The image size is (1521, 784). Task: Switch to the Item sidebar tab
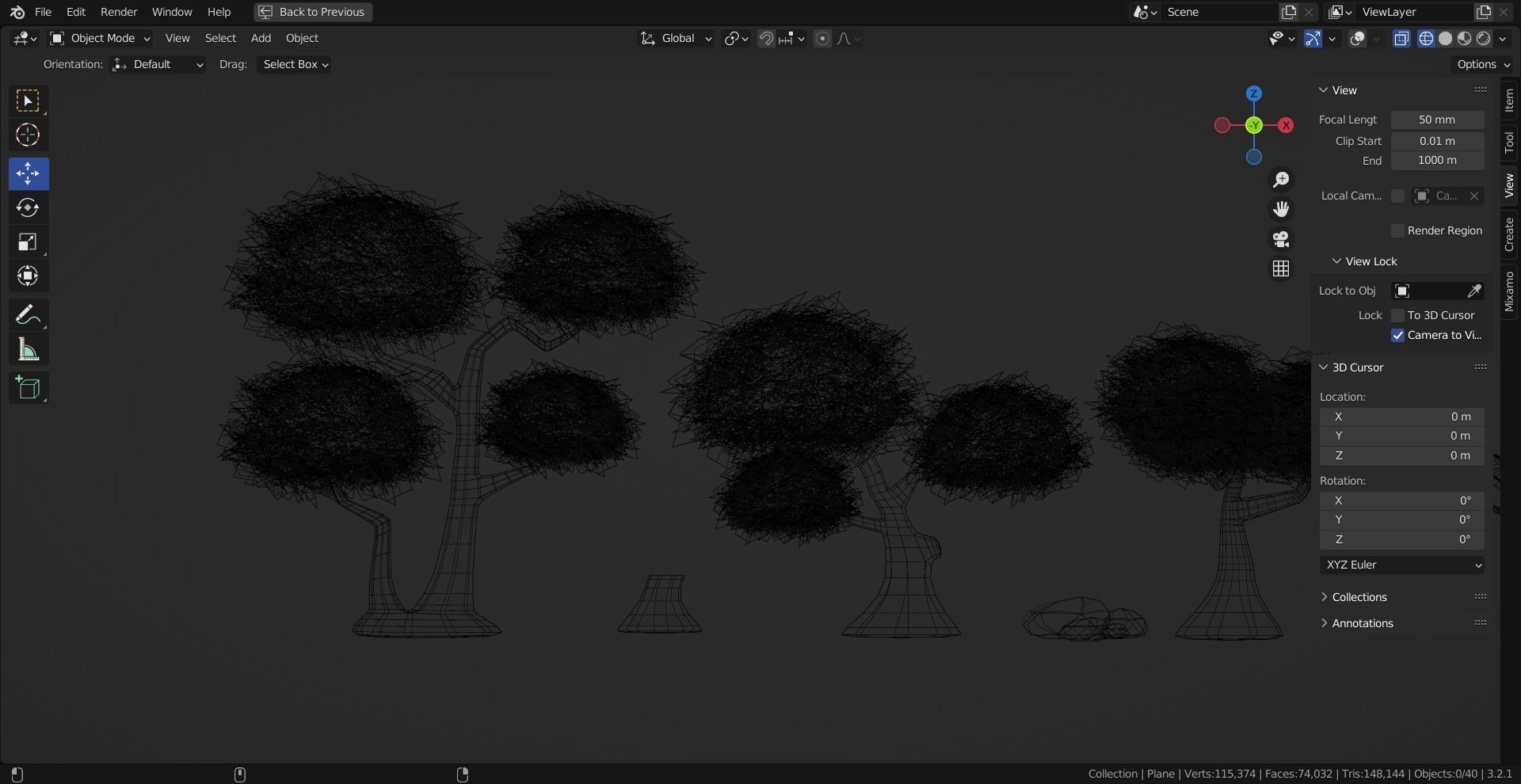[x=1509, y=100]
